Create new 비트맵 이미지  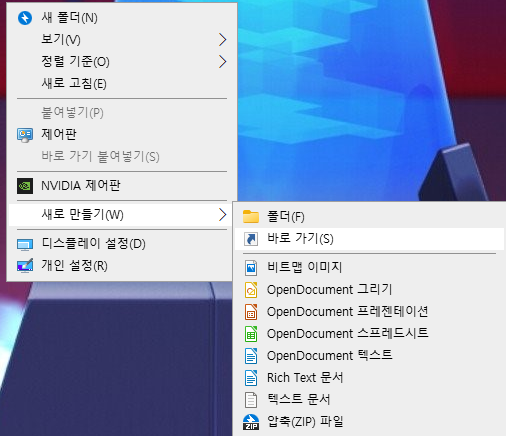pyautogui.click(x=369, y=268)
